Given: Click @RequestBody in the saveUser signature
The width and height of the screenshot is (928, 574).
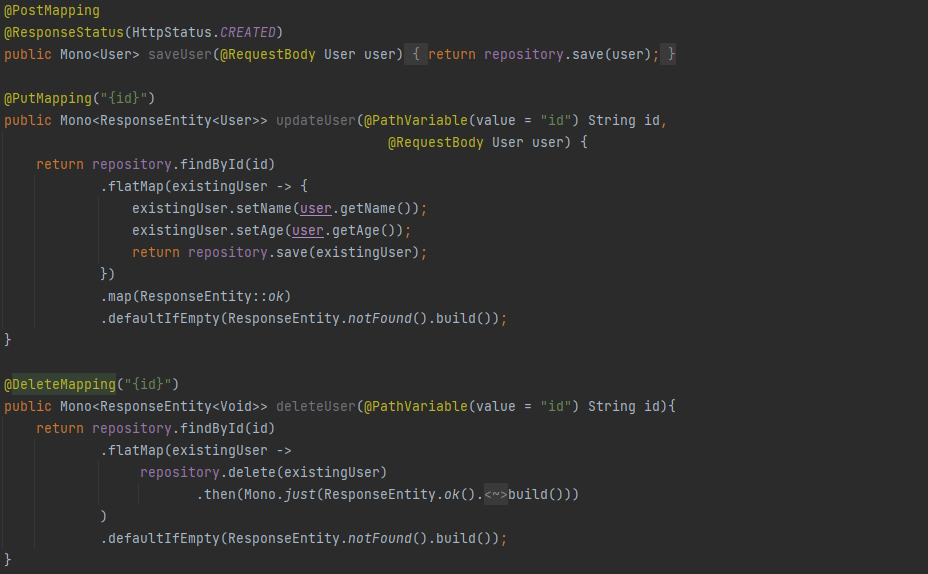Looking at the screenshot, I should [x=268, y=54].
